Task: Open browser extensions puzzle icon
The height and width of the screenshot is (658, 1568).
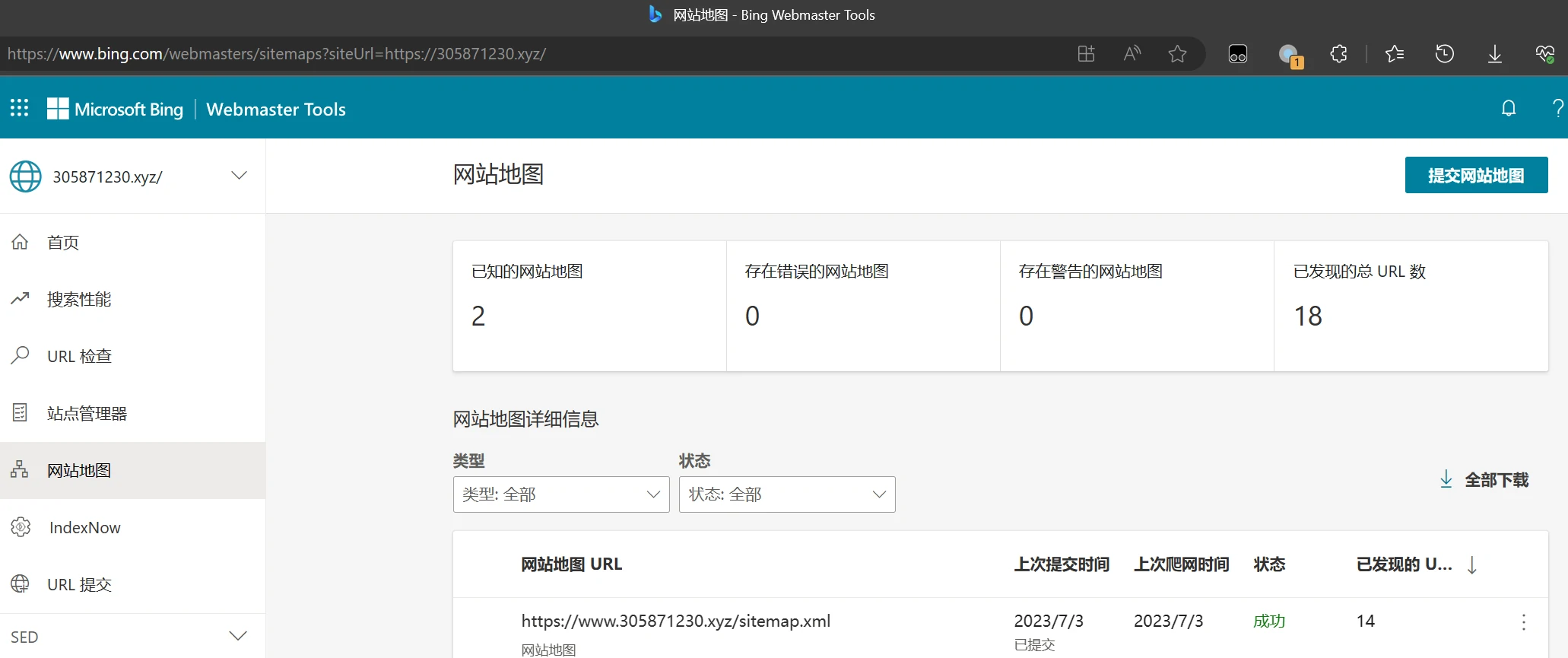Action: (1338, 54)
